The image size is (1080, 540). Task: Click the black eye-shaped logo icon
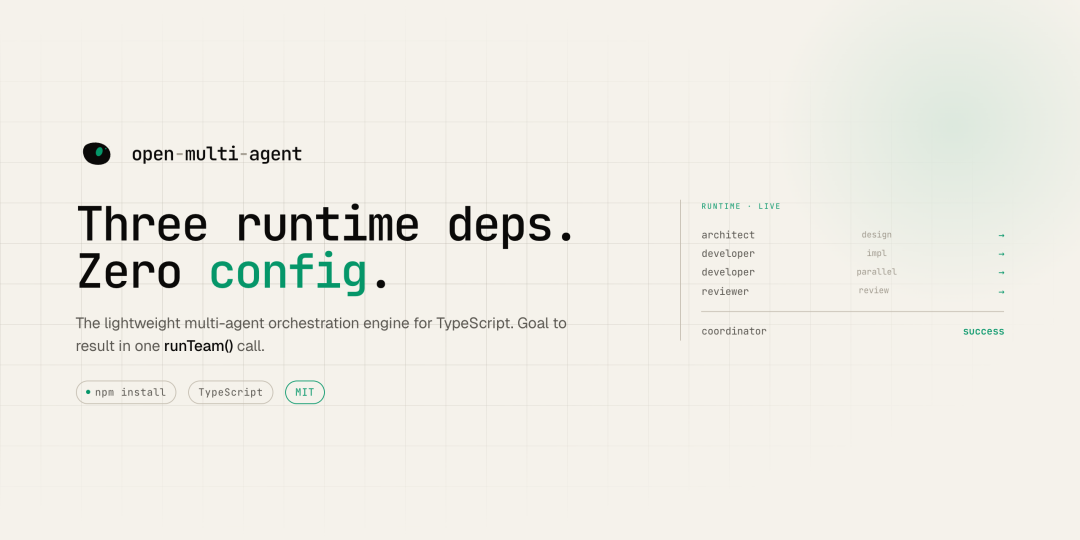(96, 154)
